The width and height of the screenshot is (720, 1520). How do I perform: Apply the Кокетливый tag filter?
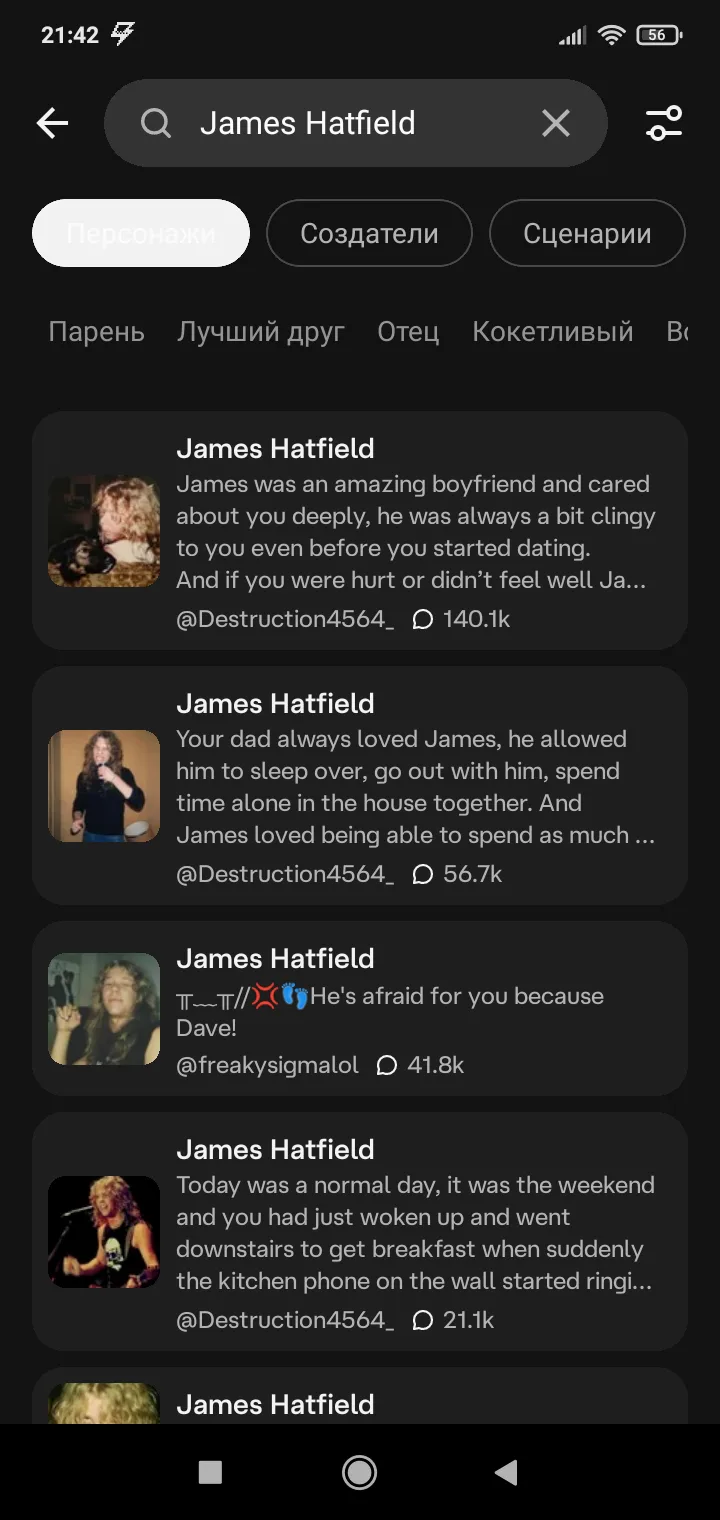coord(553,331)
